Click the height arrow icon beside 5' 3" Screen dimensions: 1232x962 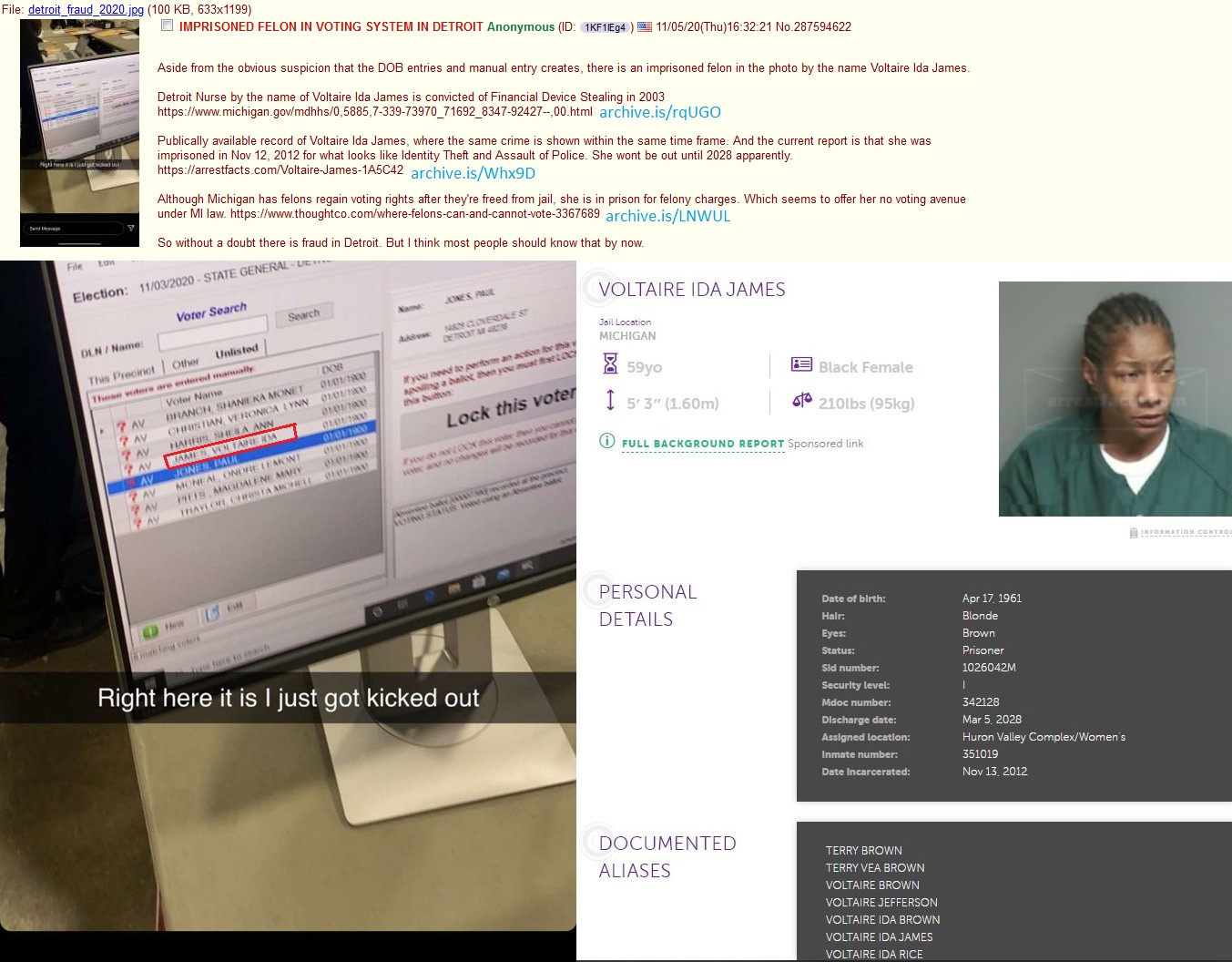610,400
